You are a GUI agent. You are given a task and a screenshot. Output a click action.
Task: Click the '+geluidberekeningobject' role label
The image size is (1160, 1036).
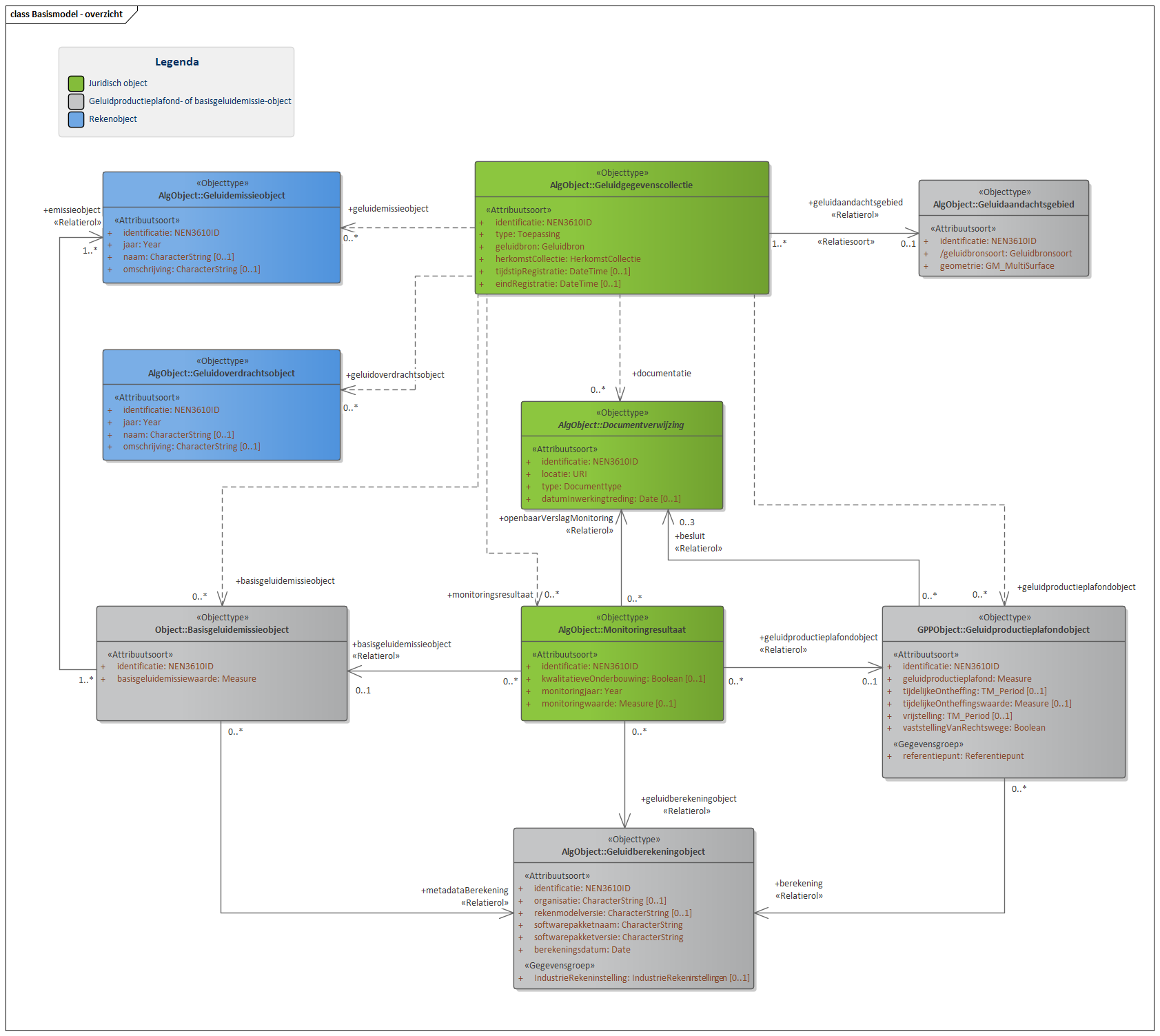(689, 799)
